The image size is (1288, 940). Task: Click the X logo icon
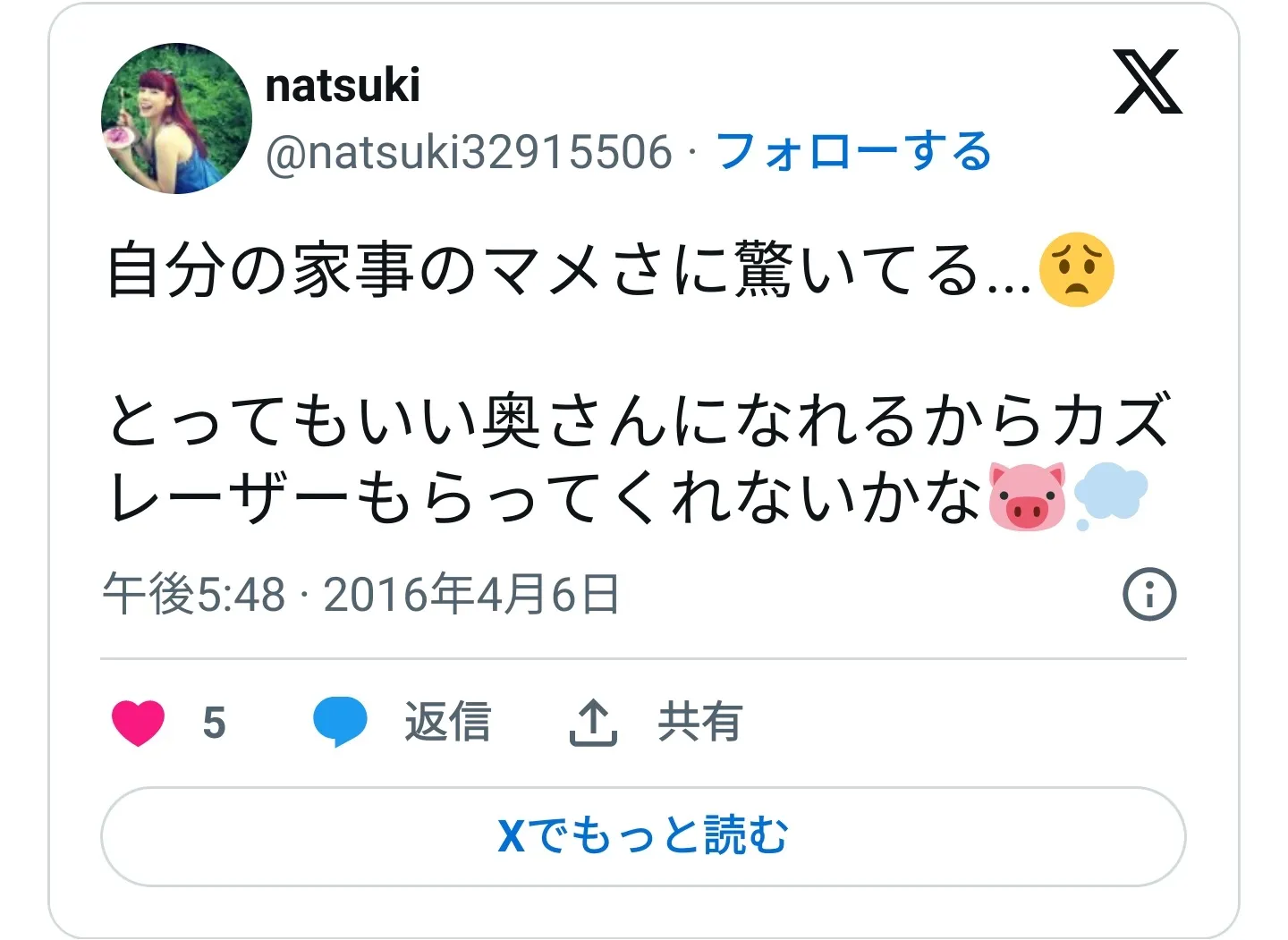click(1148, 82)
